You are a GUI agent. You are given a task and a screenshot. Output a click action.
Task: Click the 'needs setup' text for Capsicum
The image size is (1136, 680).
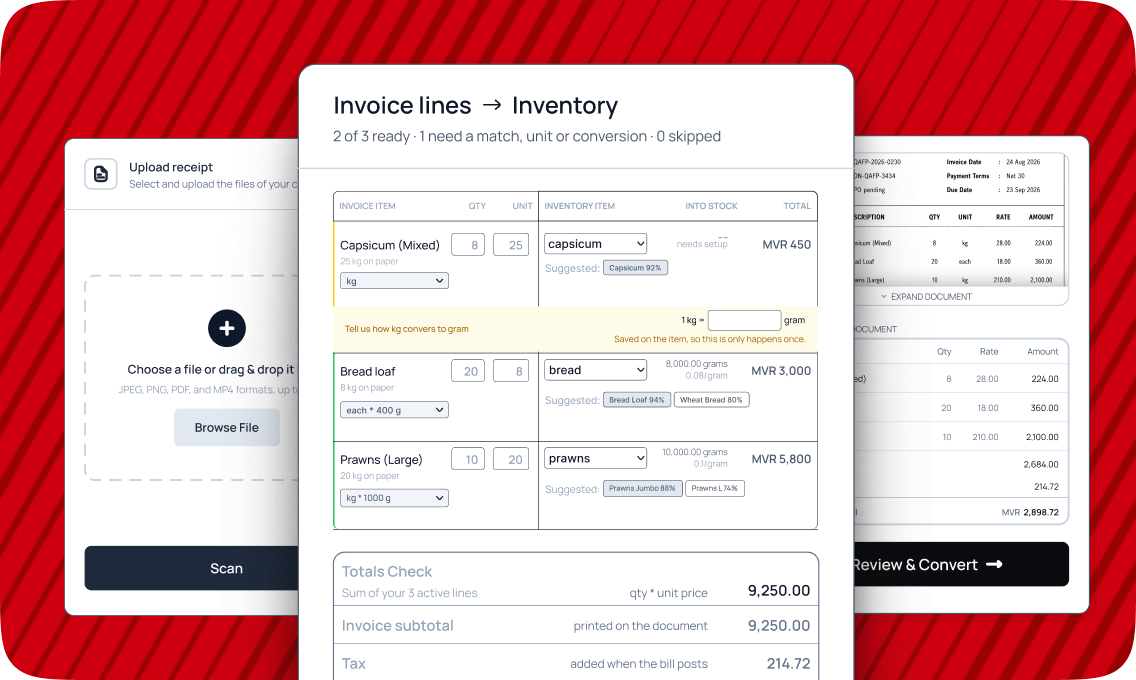(x=702, y=244)
